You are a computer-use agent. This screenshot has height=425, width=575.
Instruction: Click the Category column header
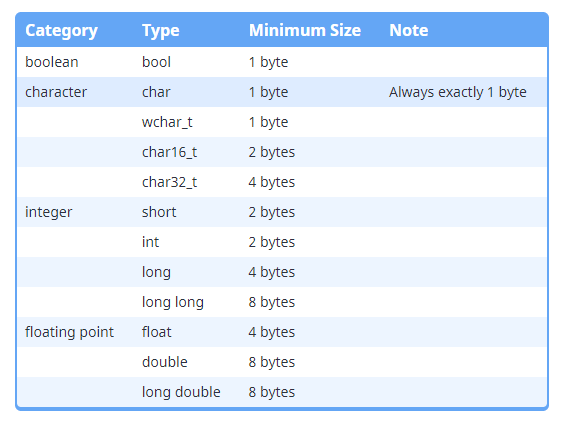click(x=61, y=31)
